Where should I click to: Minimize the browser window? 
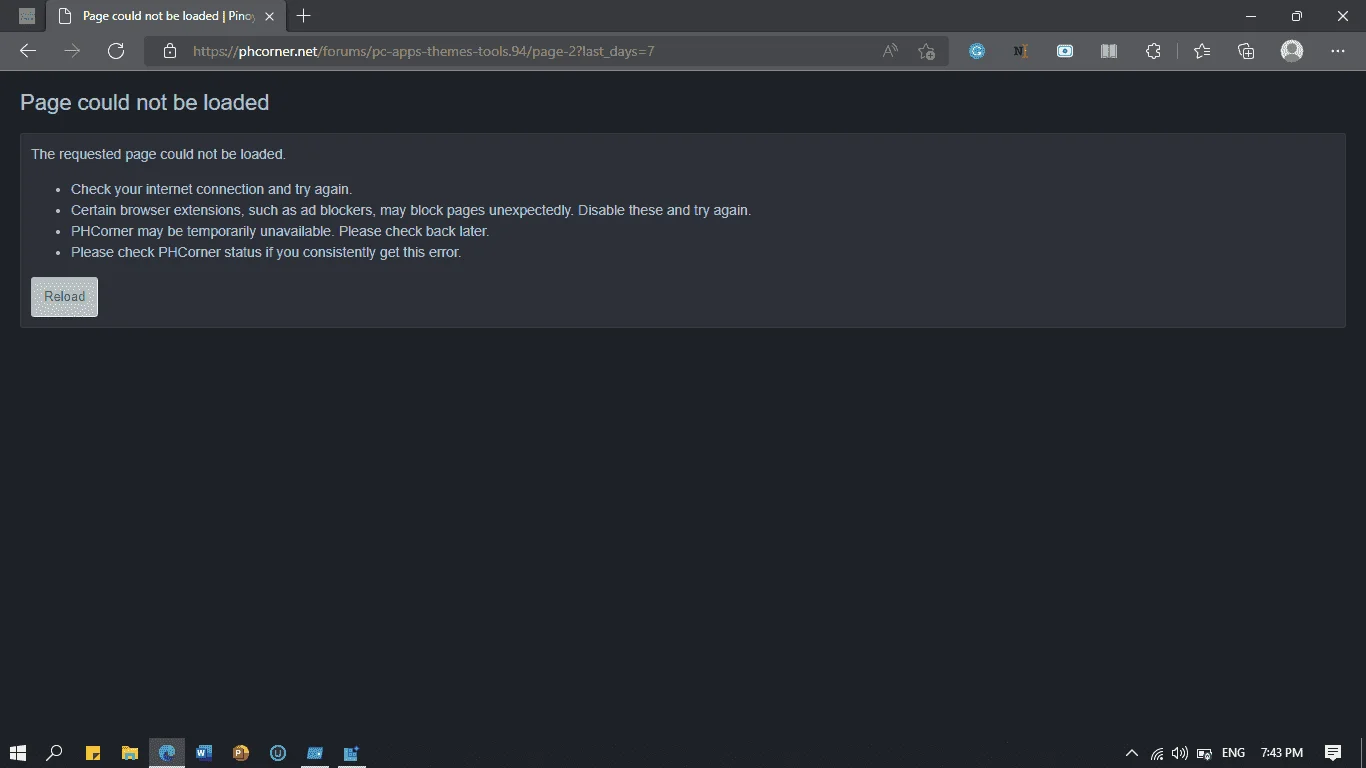pos(1251,16)
